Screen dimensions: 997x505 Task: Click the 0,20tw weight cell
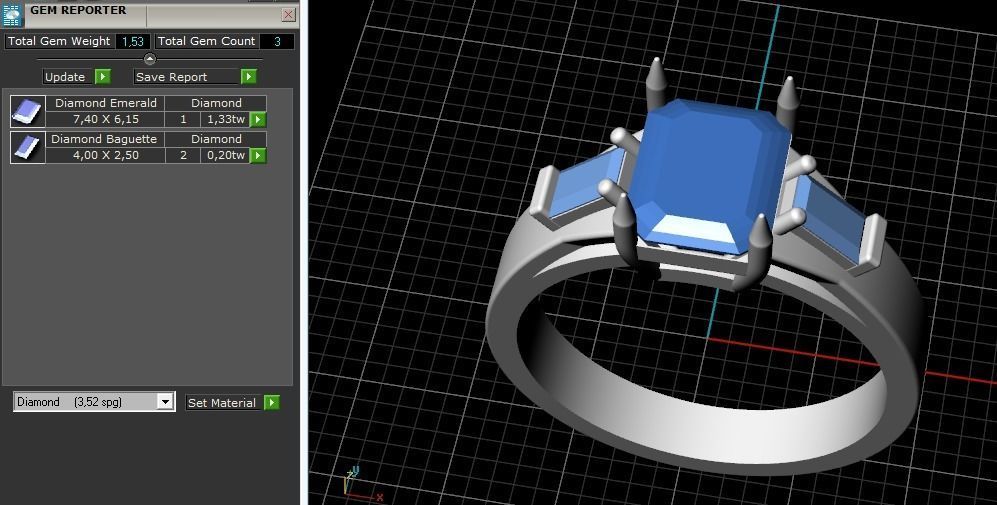(225, 155)
